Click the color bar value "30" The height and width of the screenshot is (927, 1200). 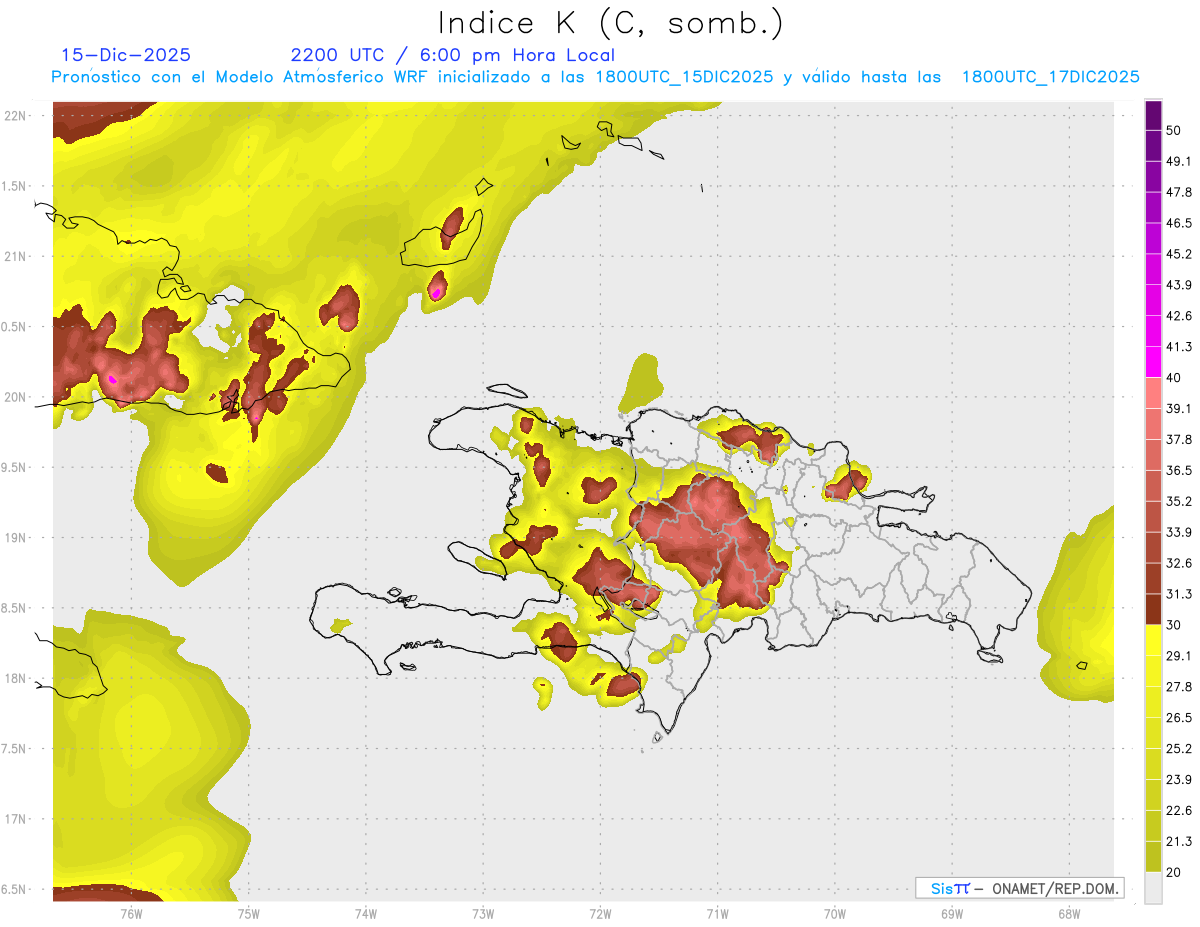[x=1173, y=625]
